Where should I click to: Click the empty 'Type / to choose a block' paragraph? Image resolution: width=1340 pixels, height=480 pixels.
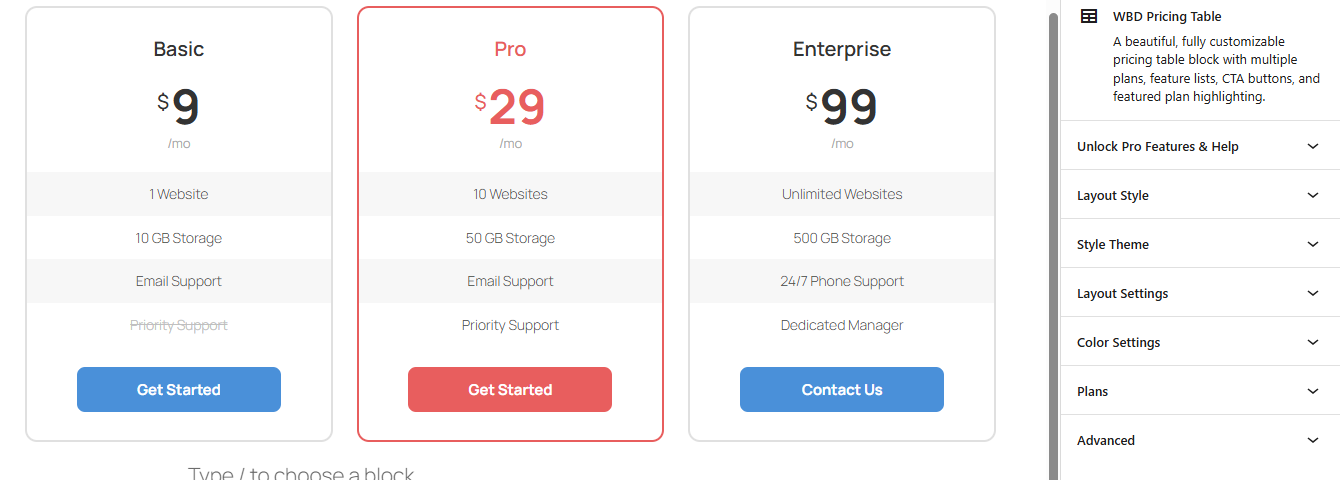point(300,473)
